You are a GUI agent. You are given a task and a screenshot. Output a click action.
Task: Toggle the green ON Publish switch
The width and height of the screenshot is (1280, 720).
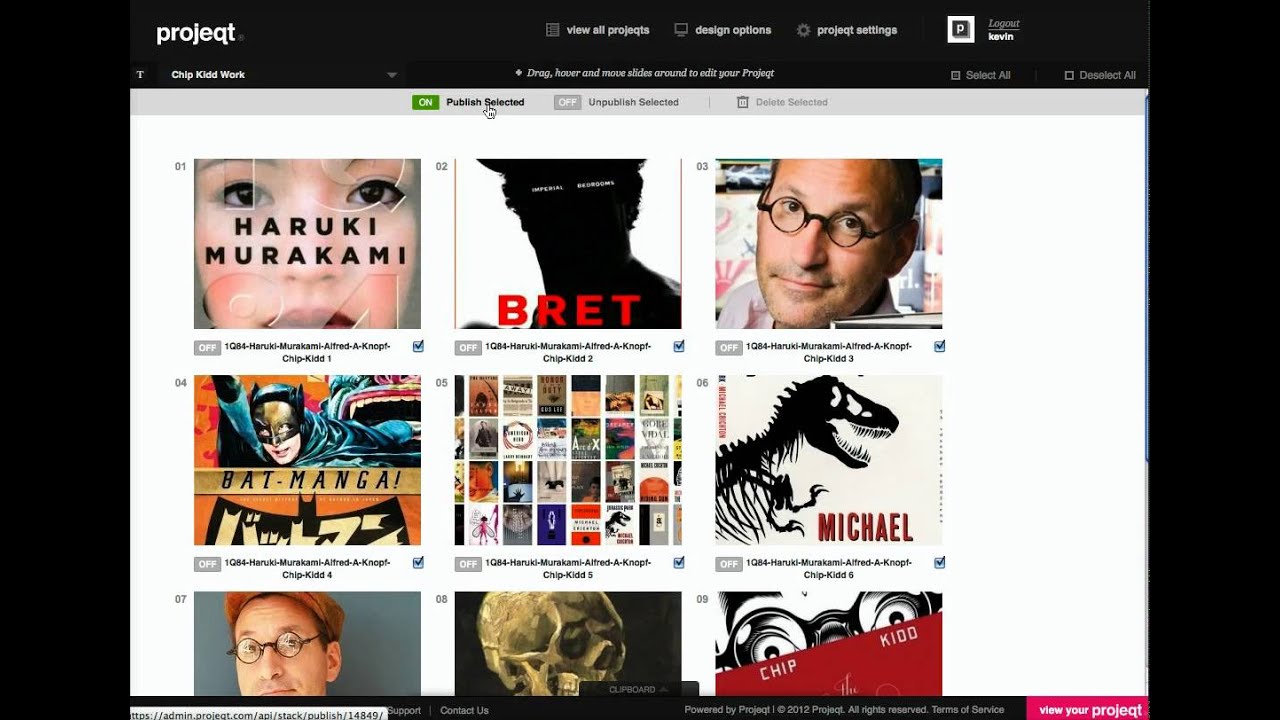tap(425, 102)
